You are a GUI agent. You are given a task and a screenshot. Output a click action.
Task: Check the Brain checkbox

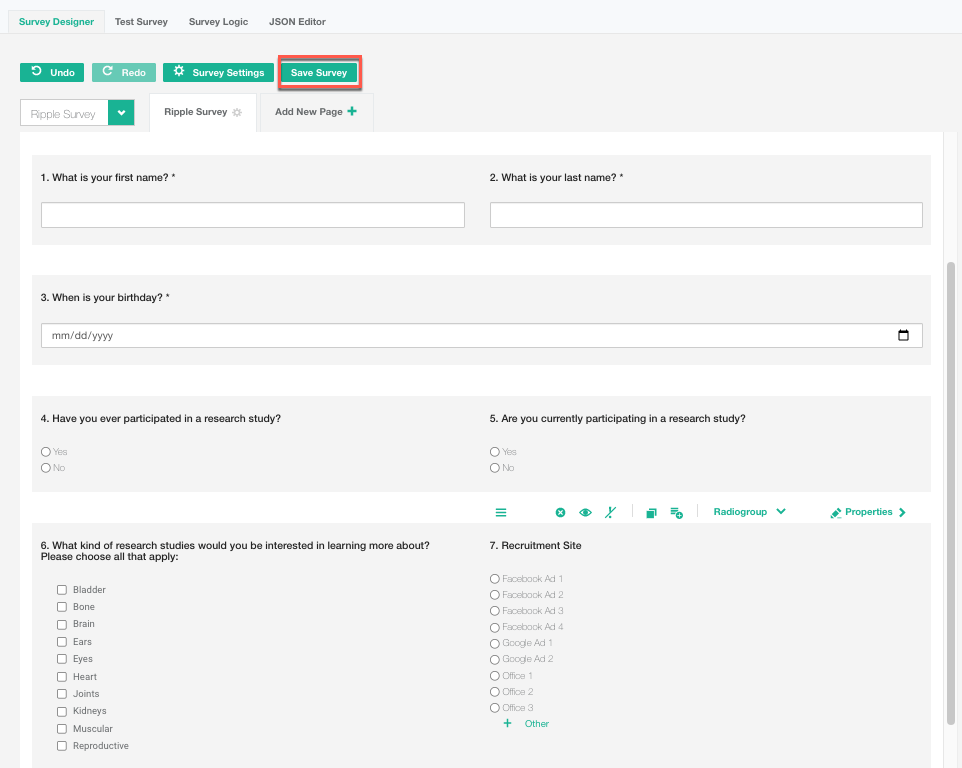coord(62,624)
